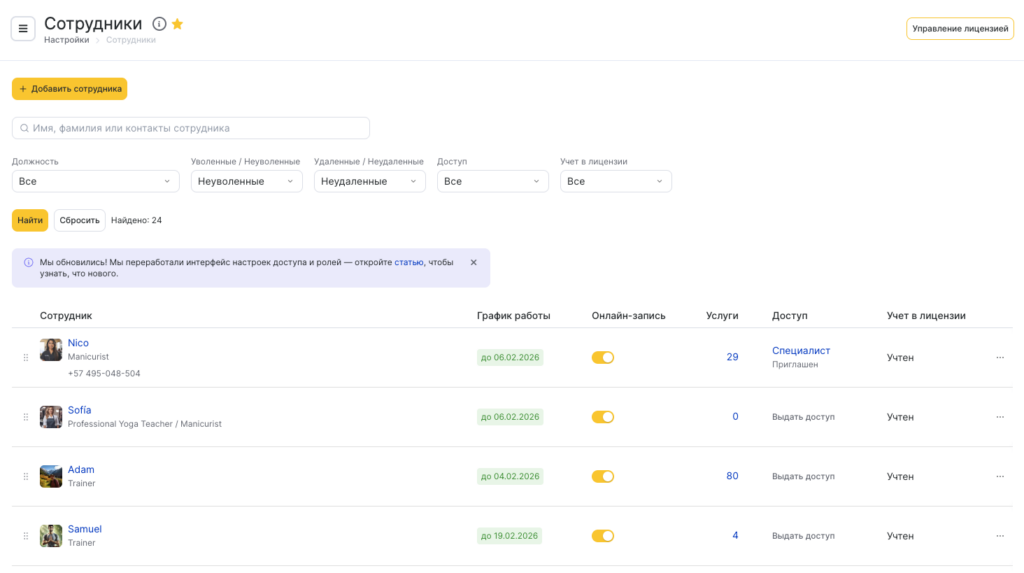Disable online booking toggle for Nico
Viewport: 1024px width, 573px height.
click(x=602, y=357)
